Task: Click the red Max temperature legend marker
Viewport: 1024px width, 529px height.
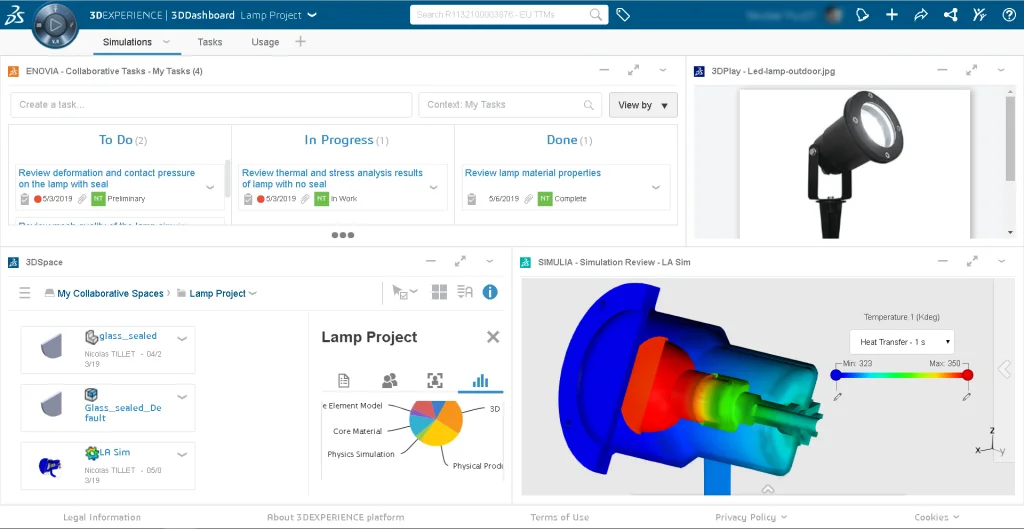Action: pyautogui.click(x=967, y=375)
